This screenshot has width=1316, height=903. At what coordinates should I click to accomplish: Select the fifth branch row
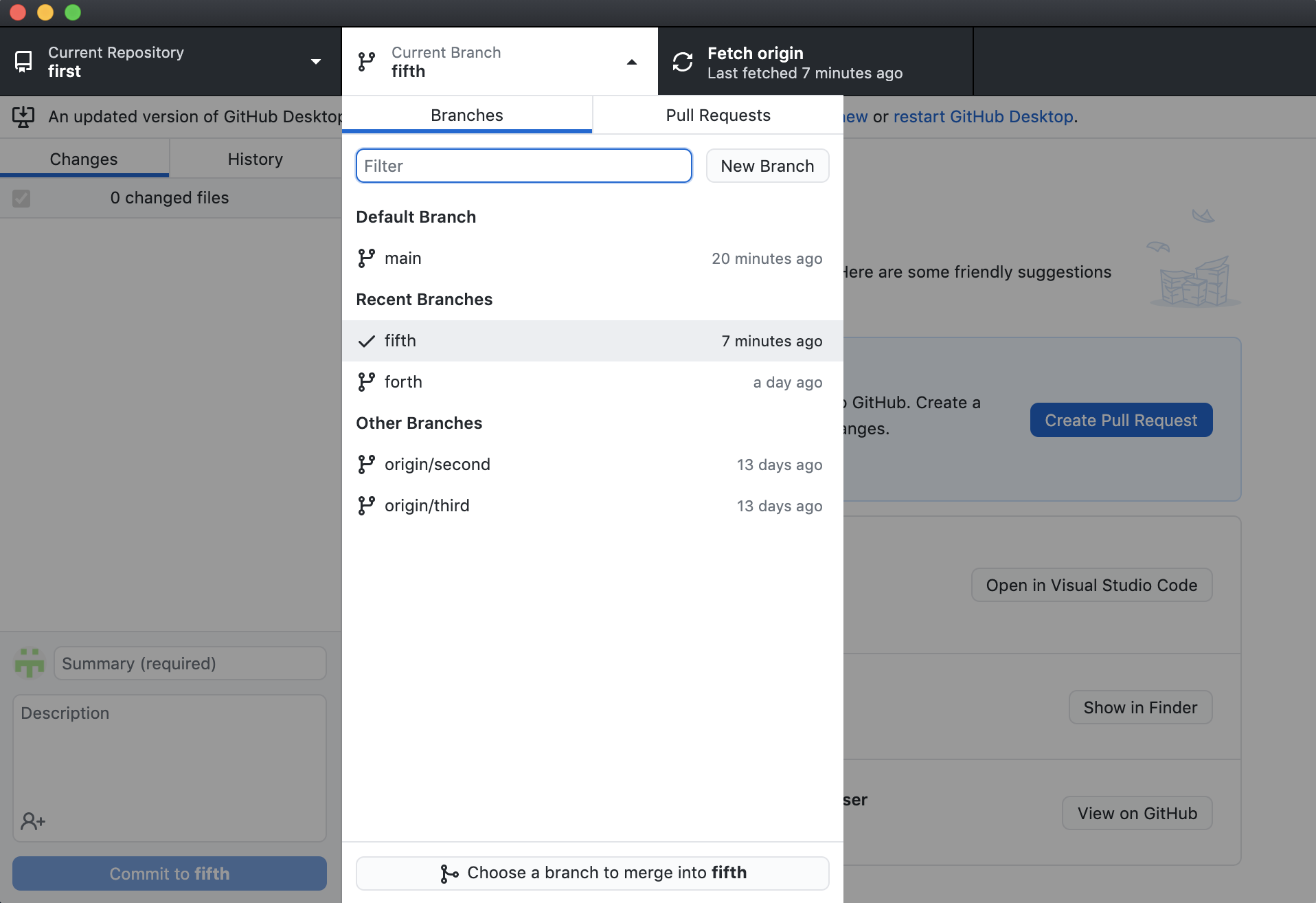tap(592, 341)
